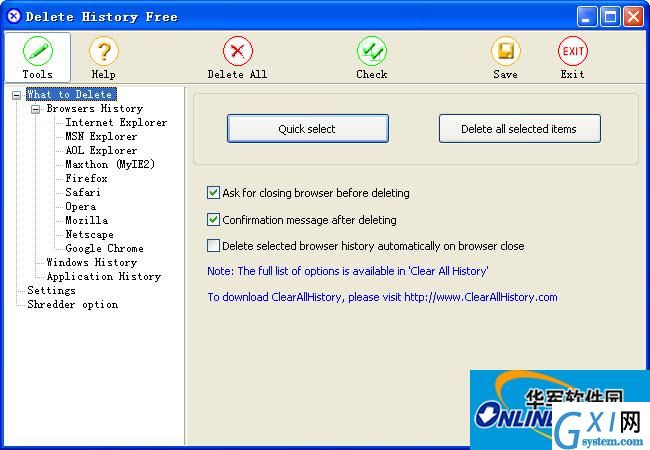This screenshot has width=650, height=450.
Task: Collapse the Browsers History node
Action: (36, 109)
